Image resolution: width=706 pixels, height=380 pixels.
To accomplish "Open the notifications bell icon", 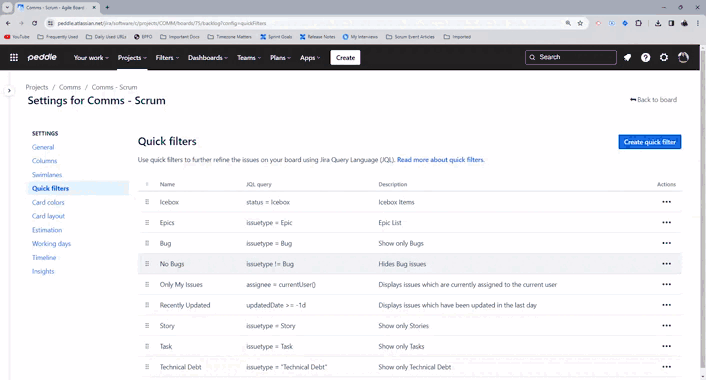I will 627,58.
